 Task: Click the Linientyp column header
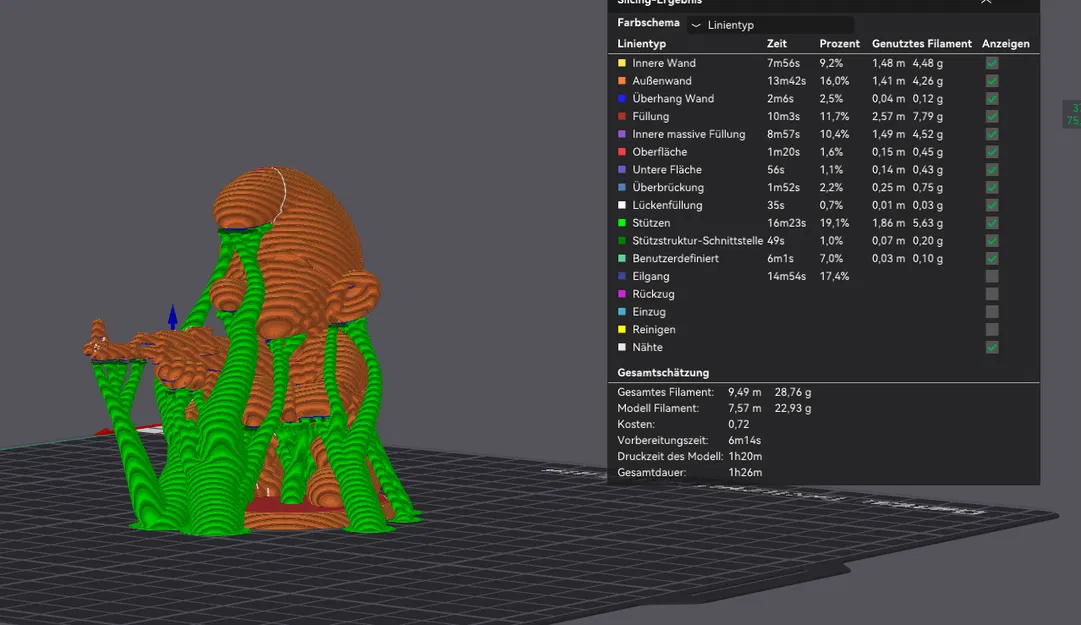pos(641,43)
